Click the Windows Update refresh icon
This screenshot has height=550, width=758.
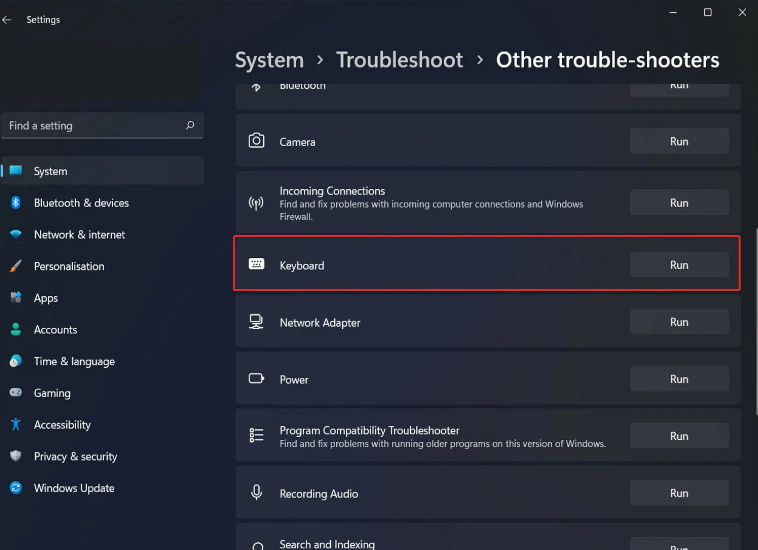pyautogui.click(x=15, y=488)
